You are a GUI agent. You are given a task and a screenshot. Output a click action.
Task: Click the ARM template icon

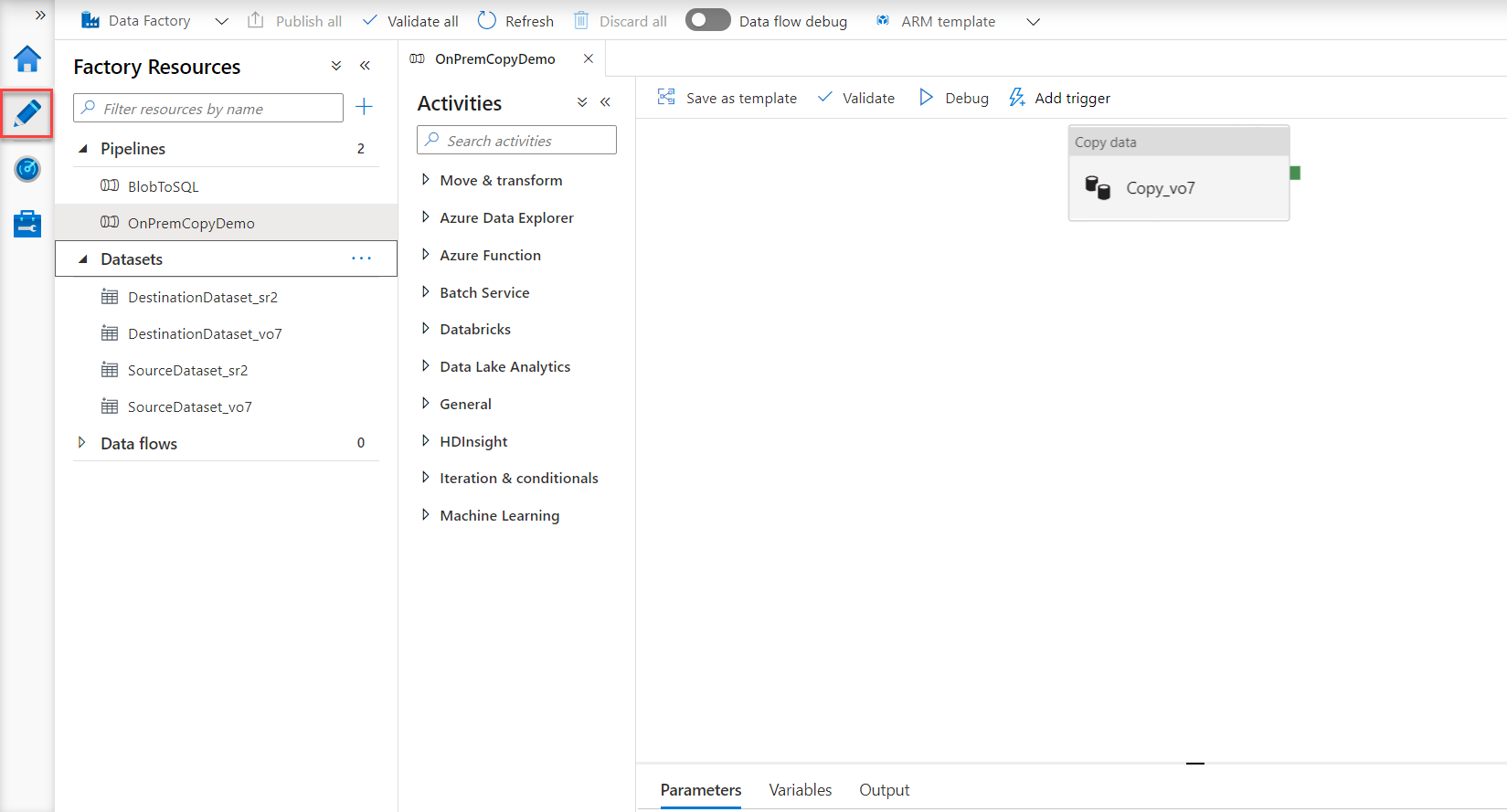pos(883,21)
